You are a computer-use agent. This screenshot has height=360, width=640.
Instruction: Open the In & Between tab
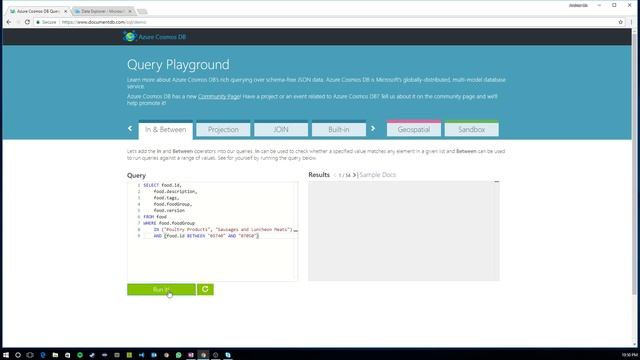click(x=165, y=130)
